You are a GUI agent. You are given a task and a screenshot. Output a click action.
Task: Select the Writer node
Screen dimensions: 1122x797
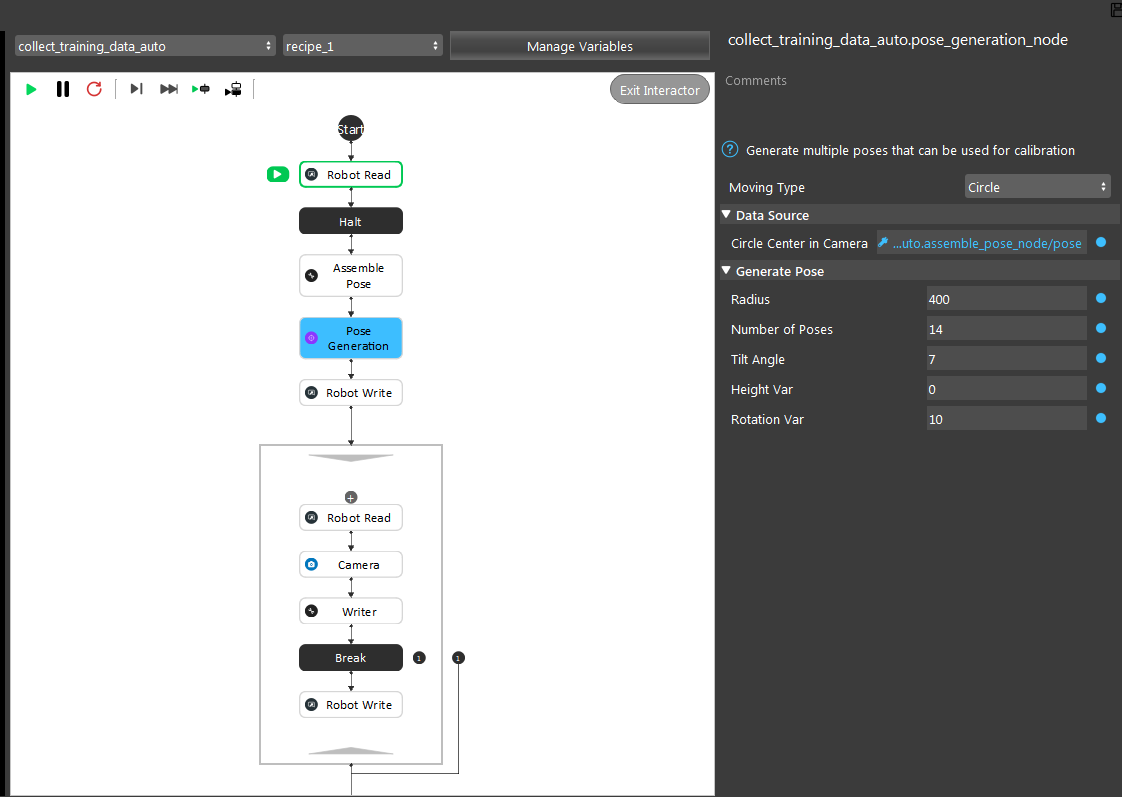pos(351,611)
